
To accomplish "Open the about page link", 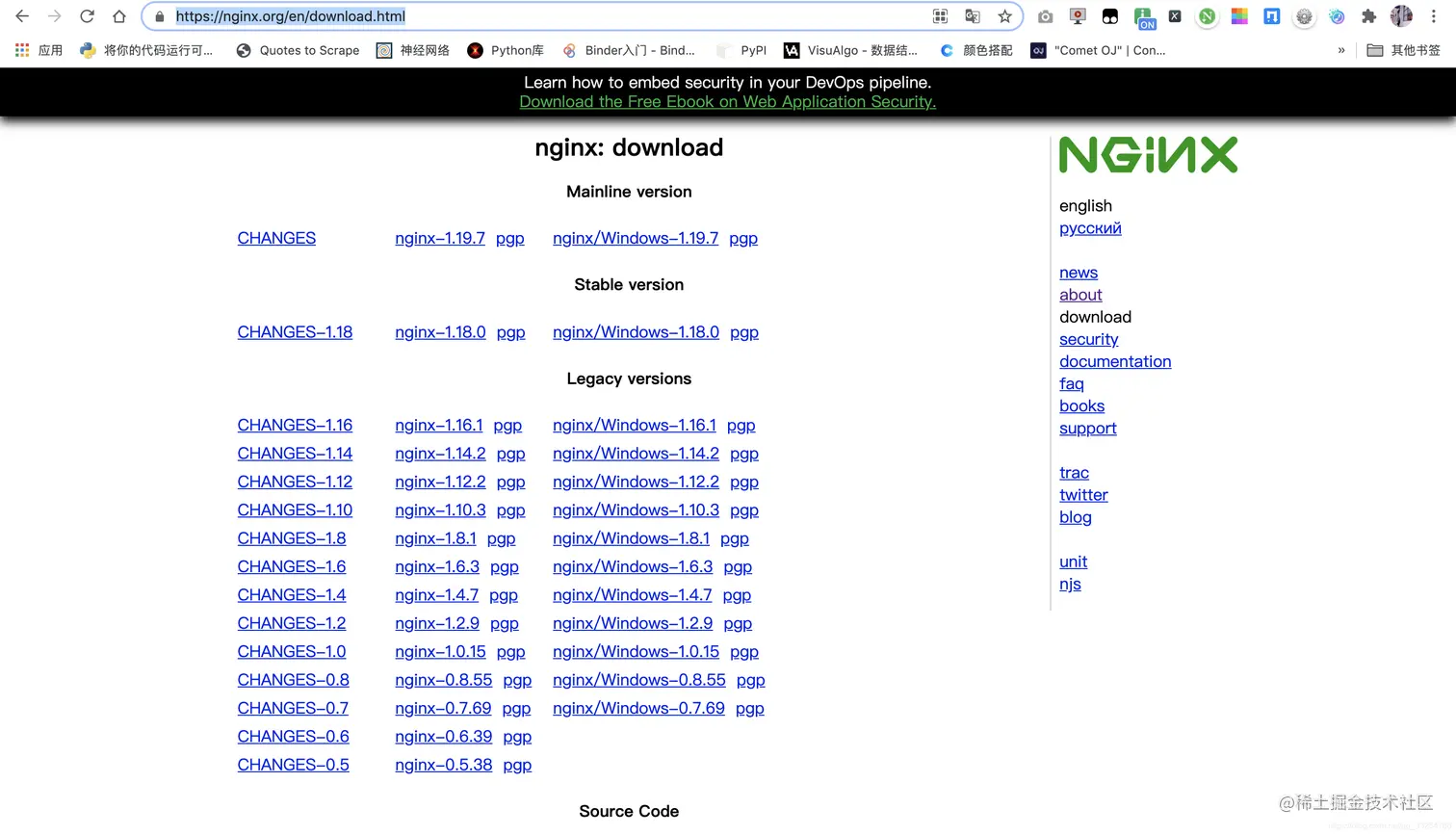I will tap(1080, 295).
